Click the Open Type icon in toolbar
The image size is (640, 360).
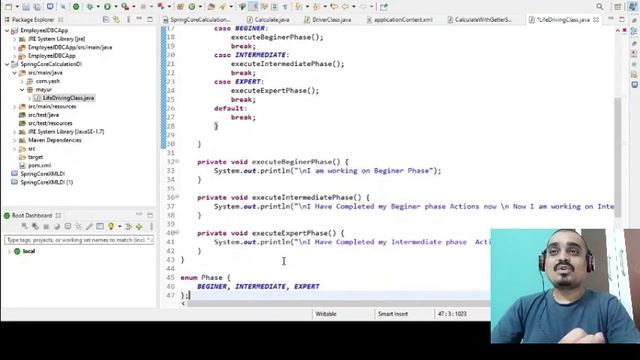point(211,7)
